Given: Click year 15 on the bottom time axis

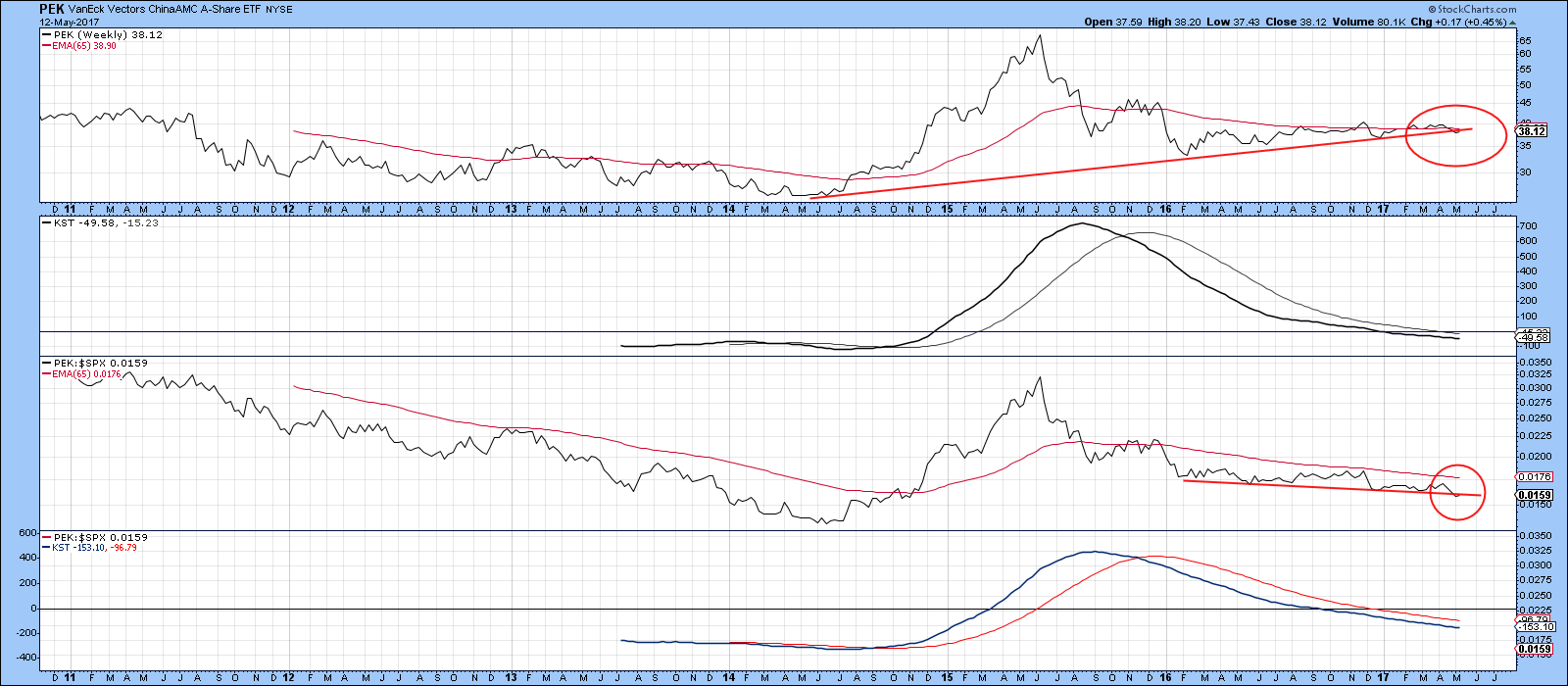Looking at the screenshot, I should tap(947, 676).
